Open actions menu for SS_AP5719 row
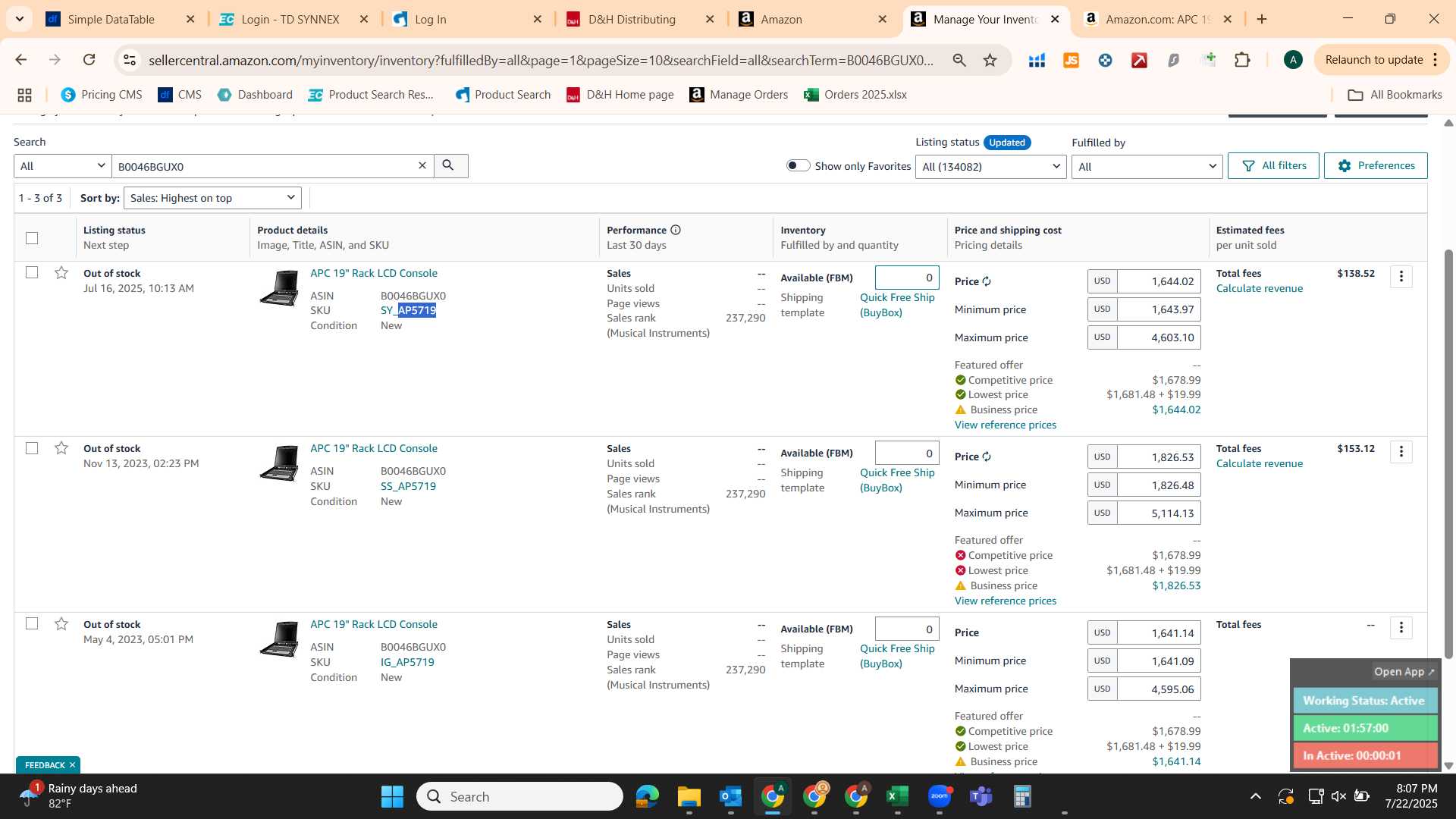Image resolution: width=1456 pixels, height=819 pixels. pyautogui.click(x=1401, y=452)
